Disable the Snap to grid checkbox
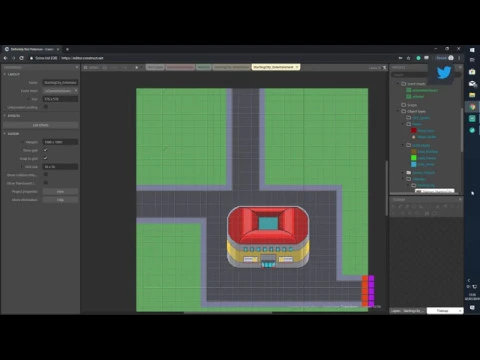This screenshot has height=360, width=480. (46, 158)
